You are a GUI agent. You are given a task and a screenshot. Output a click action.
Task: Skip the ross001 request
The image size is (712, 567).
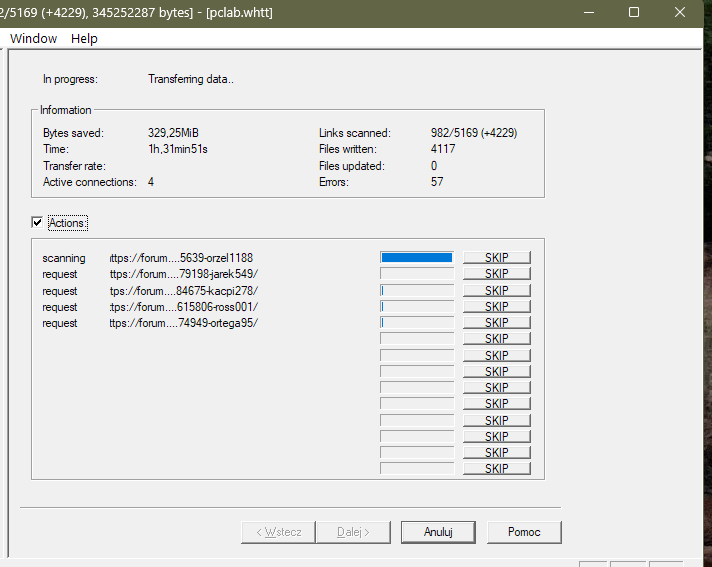point(497,306)
